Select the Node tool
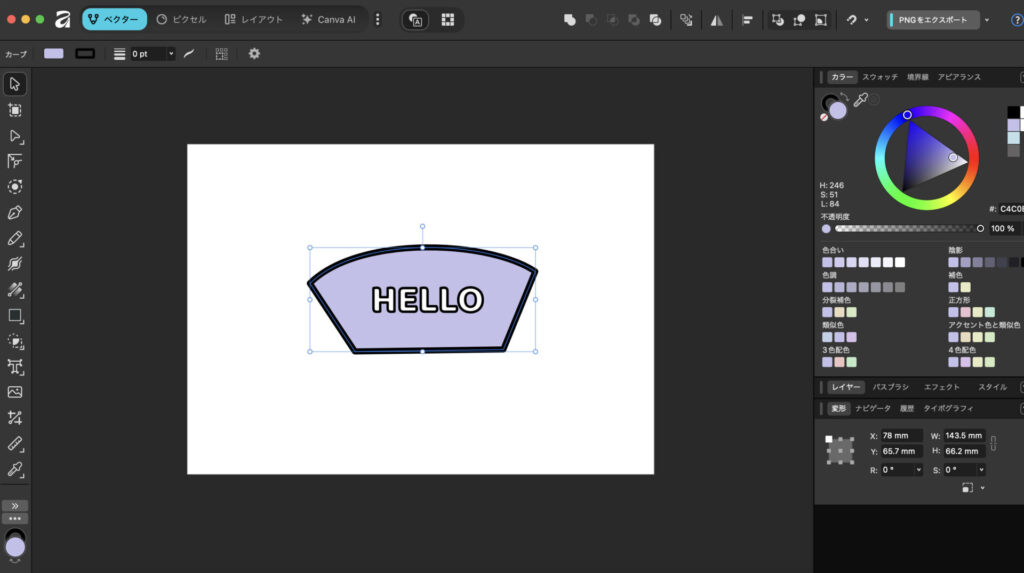Image resolution: width=1024 pixels, height=573 pixels. tap(15, 135)
